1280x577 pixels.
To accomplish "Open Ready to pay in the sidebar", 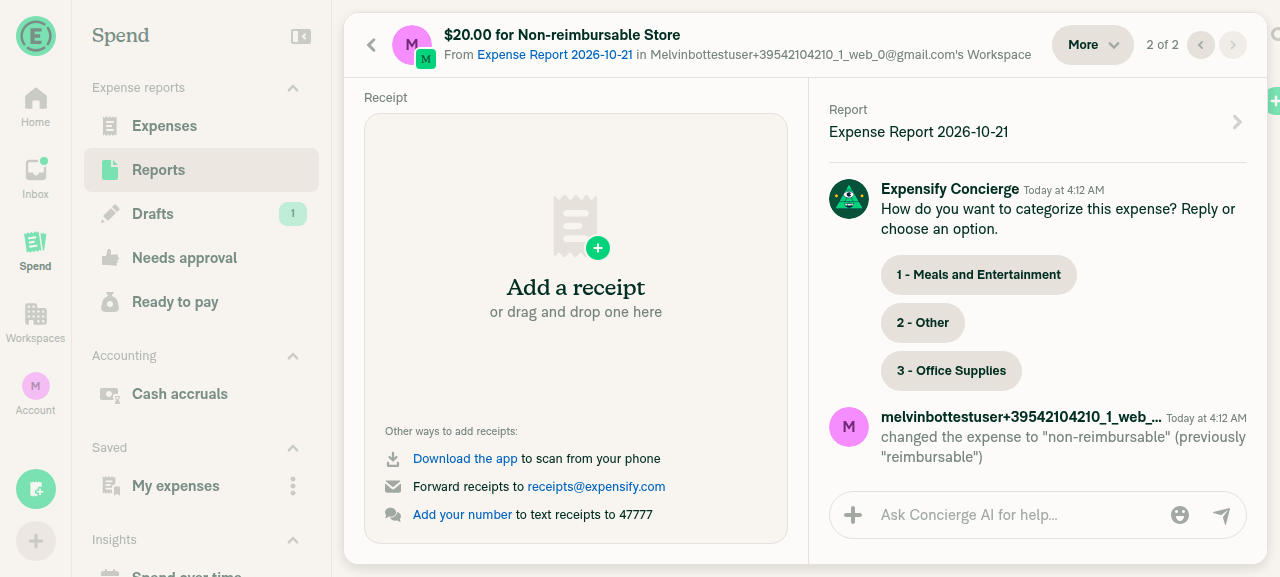I will point(201,302).
